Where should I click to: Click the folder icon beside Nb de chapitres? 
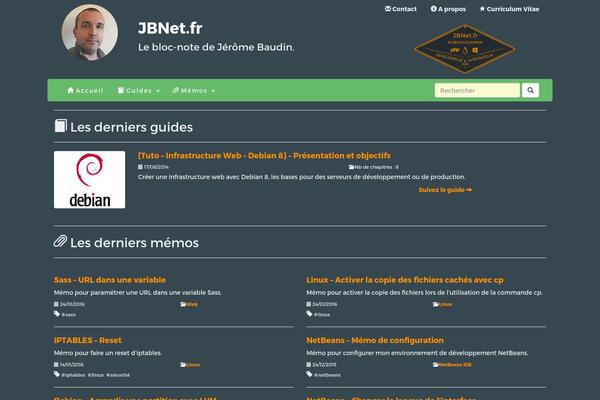351,167
